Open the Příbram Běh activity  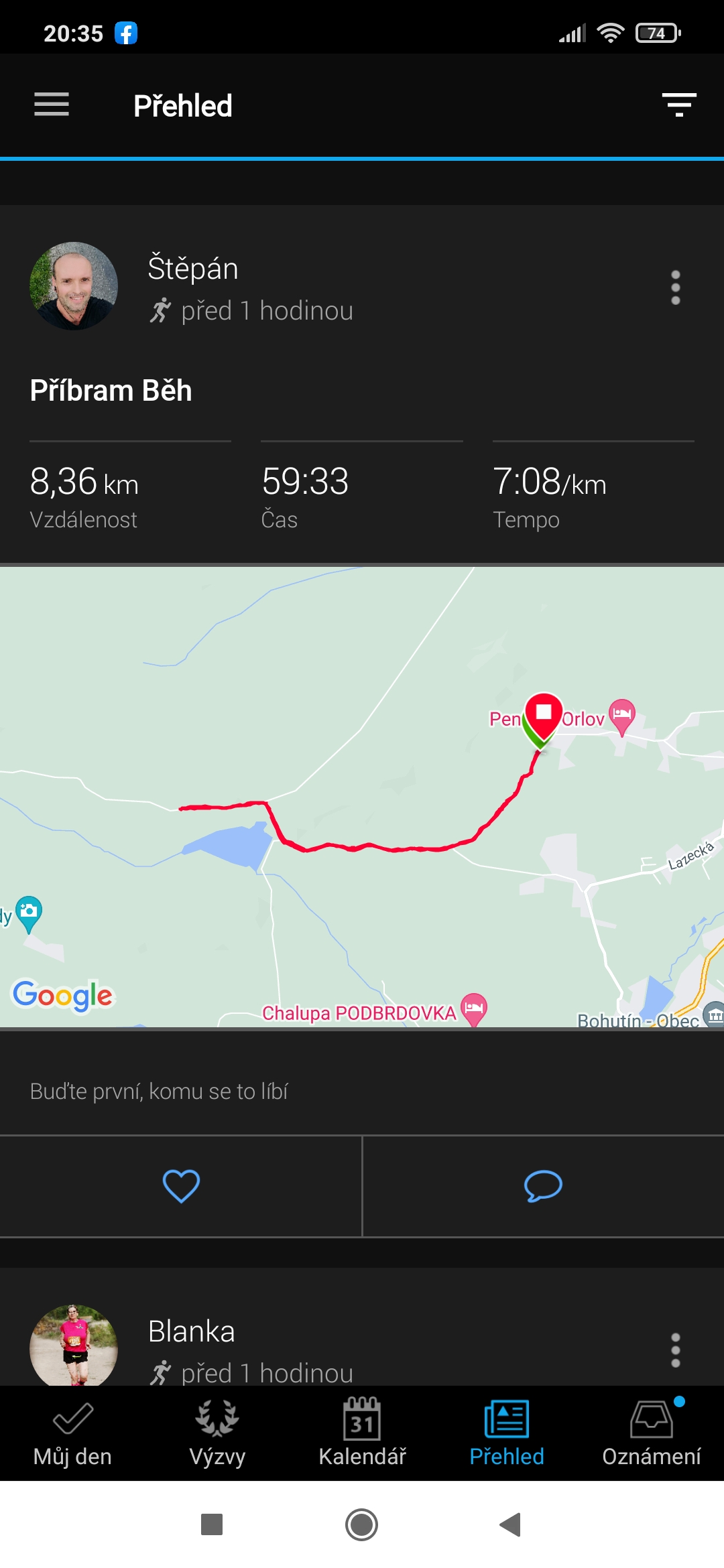pyautogui.click(x=111, y=391)
